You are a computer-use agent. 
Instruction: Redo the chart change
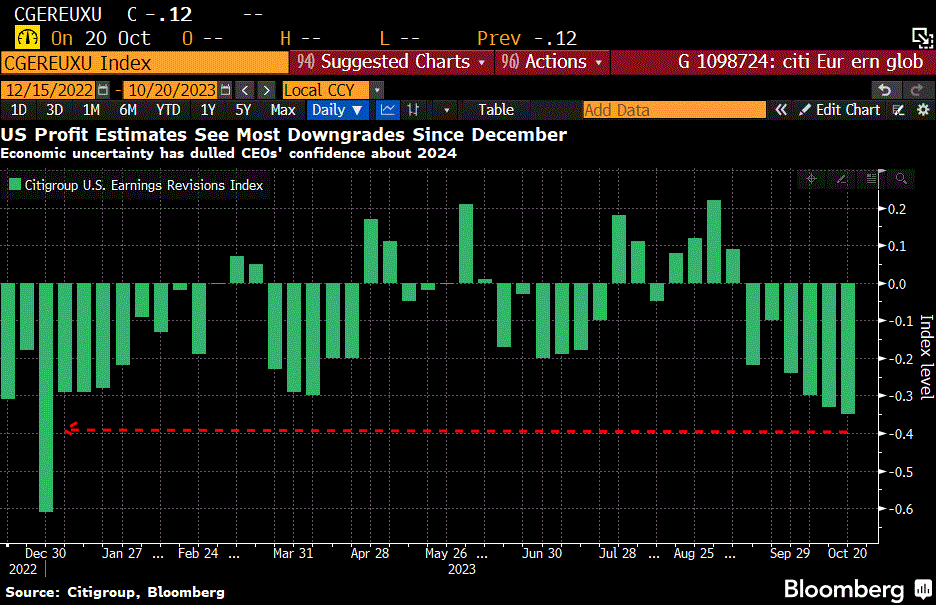[x=916, y=90]
